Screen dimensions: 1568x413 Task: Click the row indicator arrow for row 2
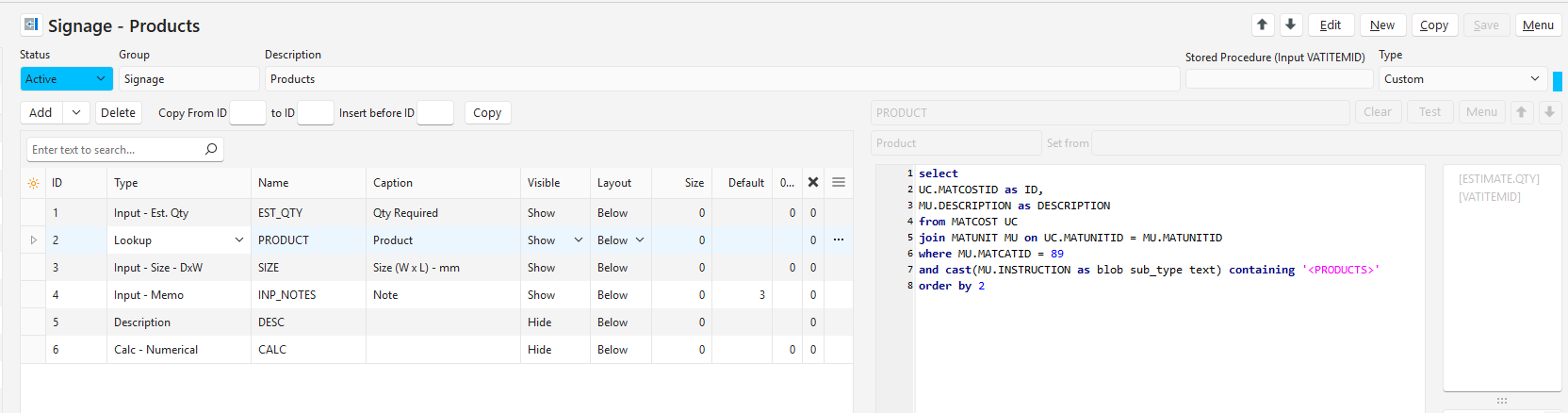pyautogui.click(x=34, y=240)
